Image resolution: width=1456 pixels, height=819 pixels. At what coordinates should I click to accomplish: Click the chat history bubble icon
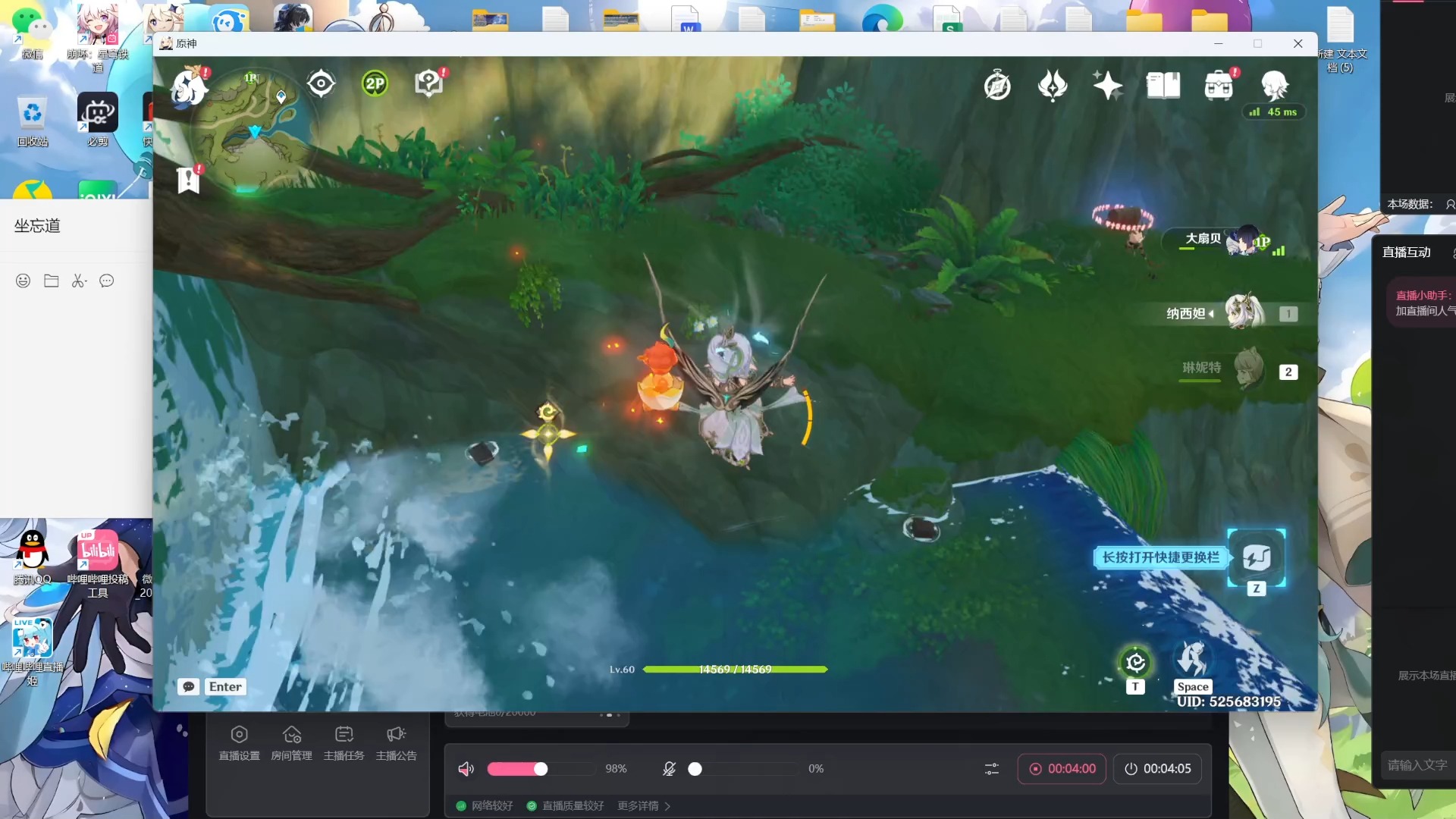(107, 281)
